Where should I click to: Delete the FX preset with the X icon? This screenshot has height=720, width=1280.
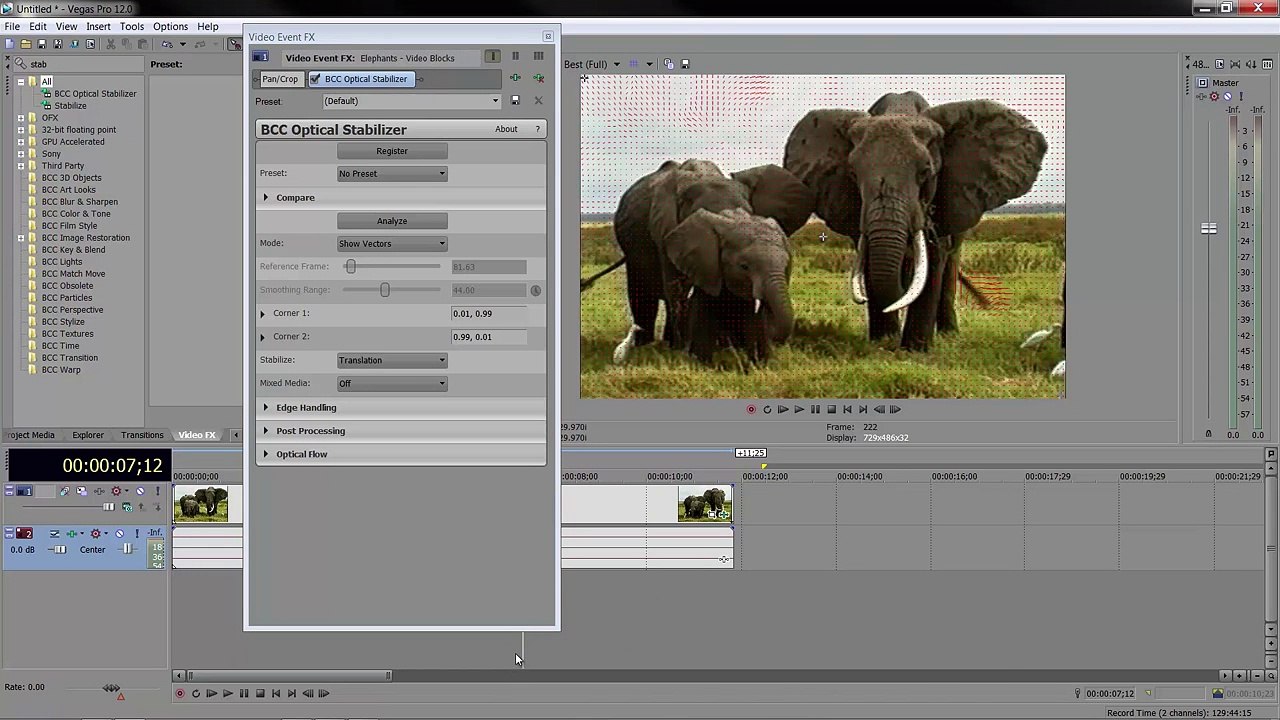[x=538, y=101]
